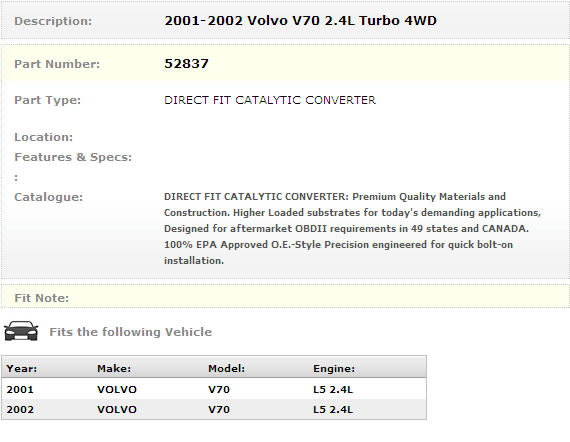Image resolution: width=570 pixels, height=442 pixels.
Task: Click the car icon beside Fits the following Vehicle
Action: click(x=21, y=331)
